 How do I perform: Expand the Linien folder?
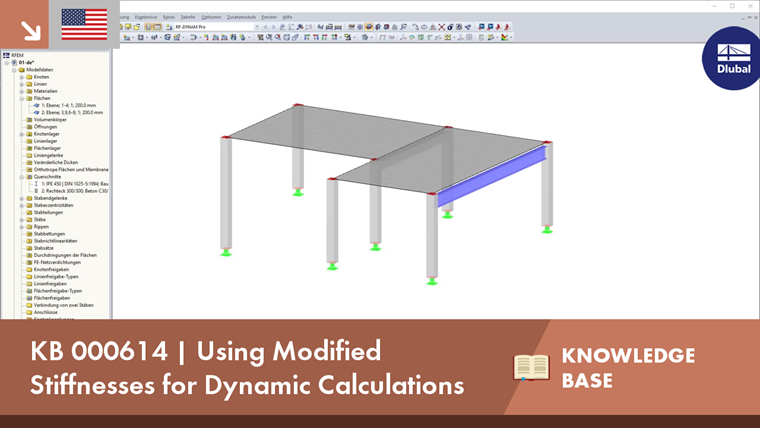pos(21,84)
